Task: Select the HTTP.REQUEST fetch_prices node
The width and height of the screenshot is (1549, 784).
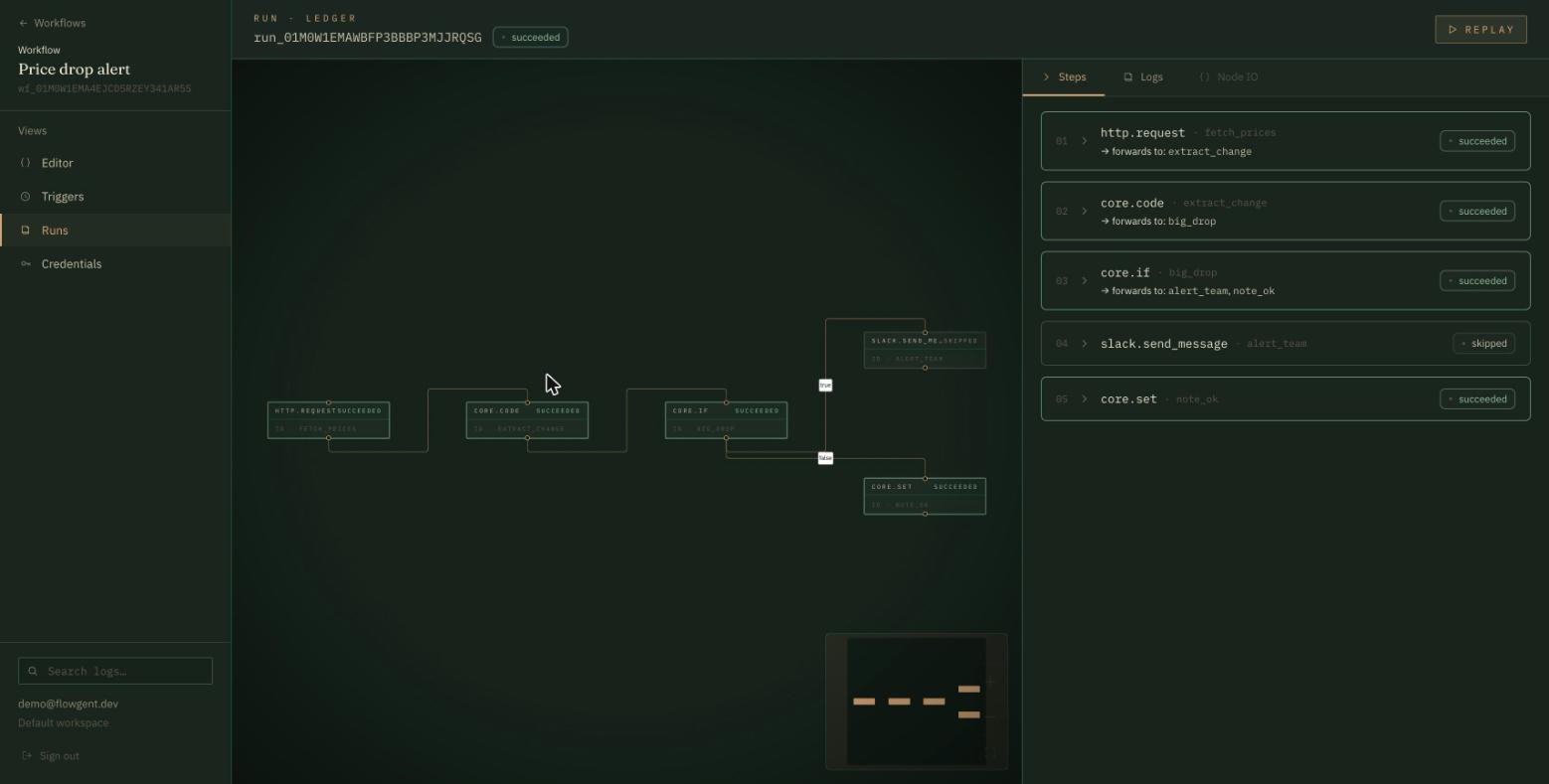Action: point(328,420)
